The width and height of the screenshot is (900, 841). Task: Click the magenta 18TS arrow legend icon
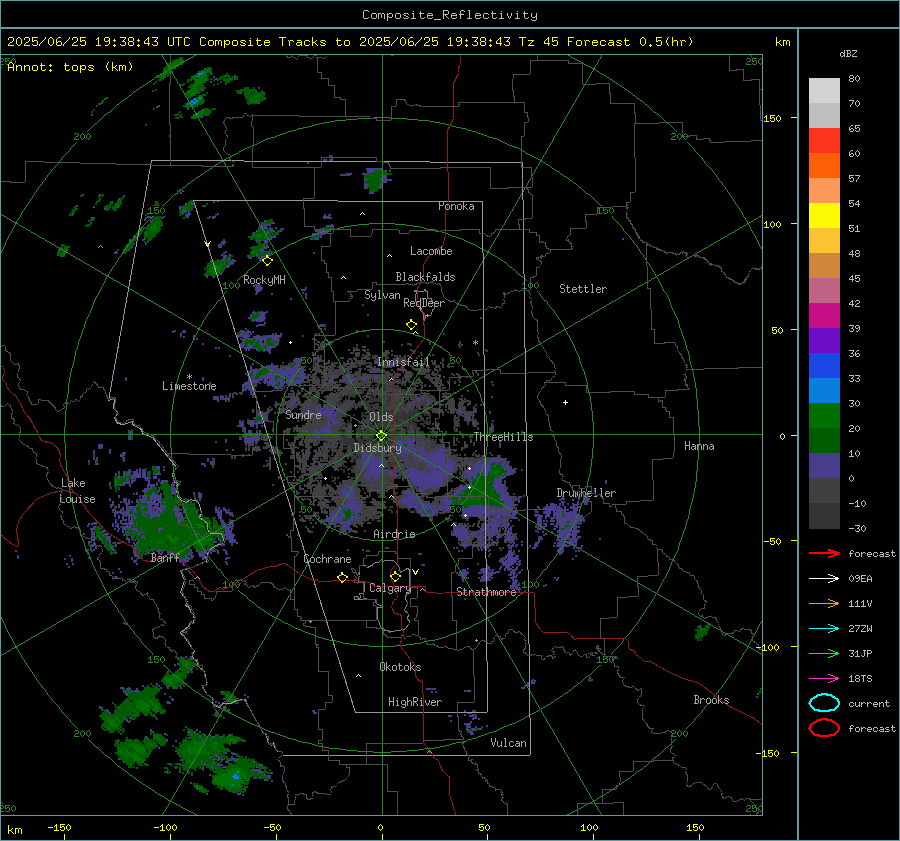coord(824,679)
